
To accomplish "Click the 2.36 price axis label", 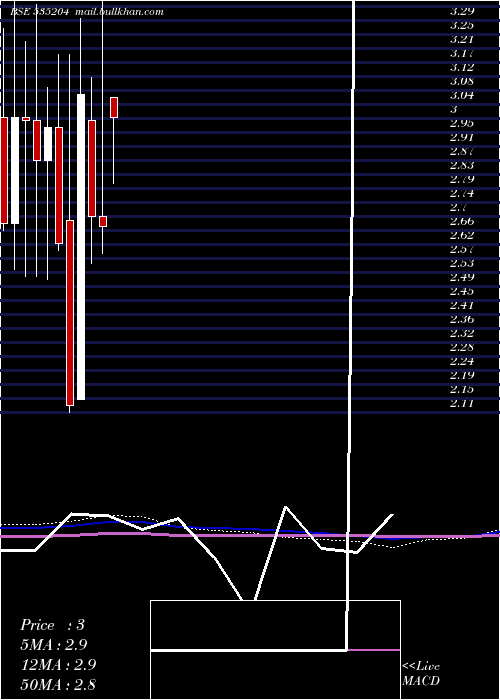I will (462, 319).
